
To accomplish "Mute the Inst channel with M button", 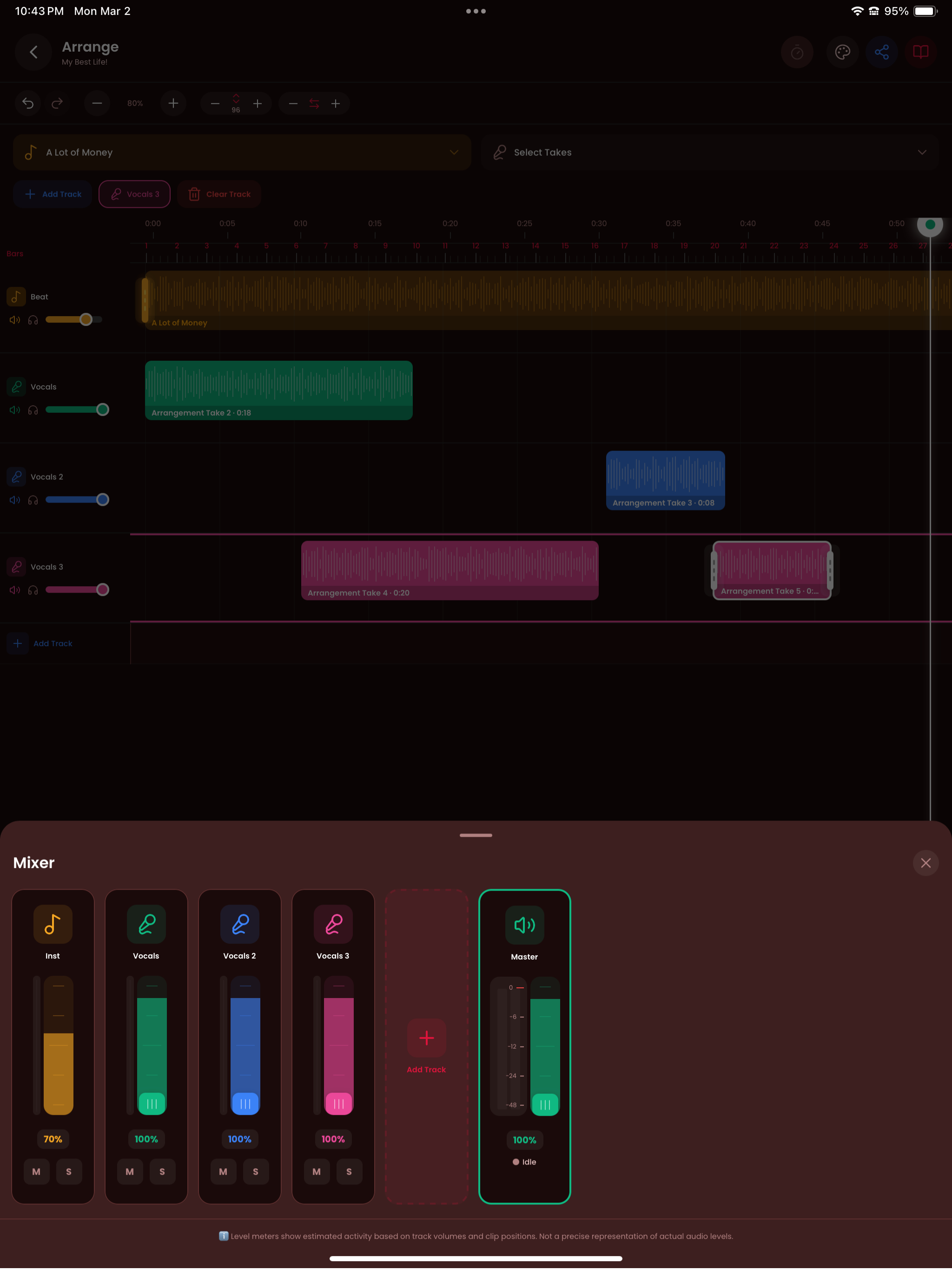I will pos(36,1172).
